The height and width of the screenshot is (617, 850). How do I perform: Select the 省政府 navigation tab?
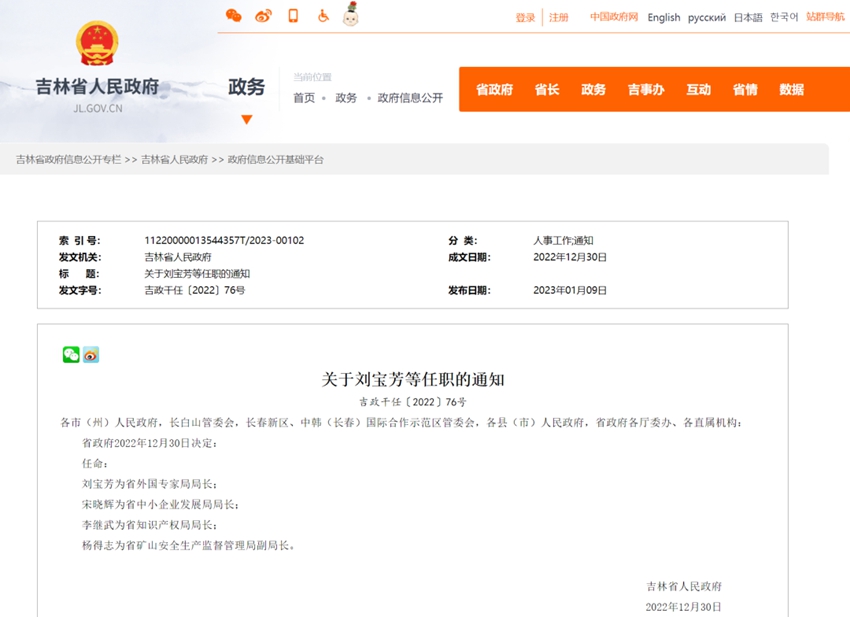point(494,90)
